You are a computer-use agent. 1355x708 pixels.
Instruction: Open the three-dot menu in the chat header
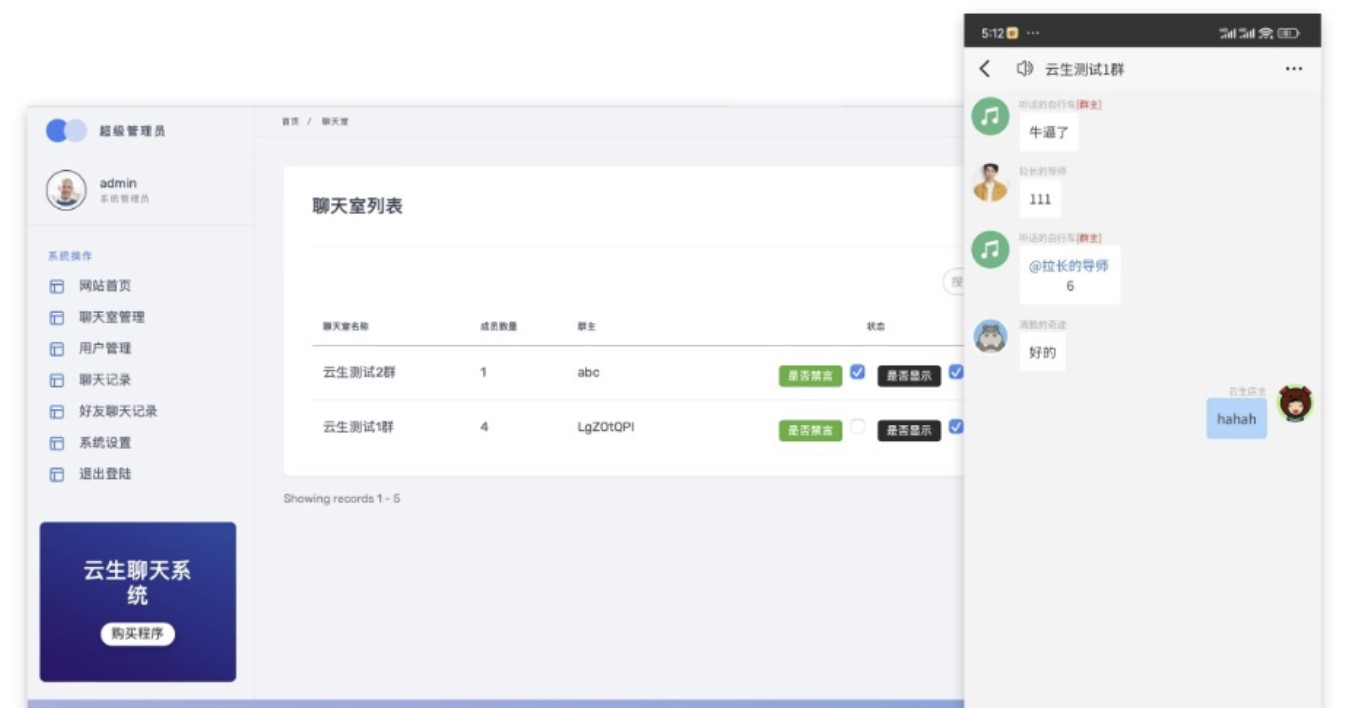pyautogui.click(x=1293, y=69)
